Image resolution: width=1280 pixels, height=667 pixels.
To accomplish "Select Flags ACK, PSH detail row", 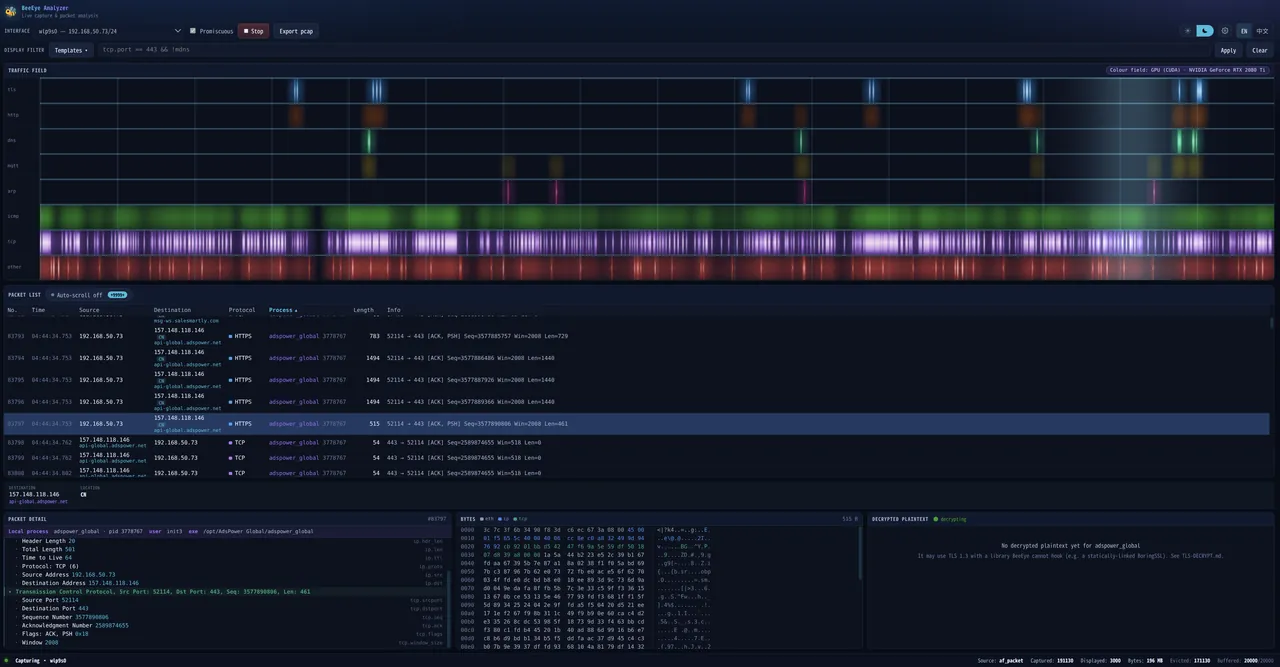I will point(226,634).
